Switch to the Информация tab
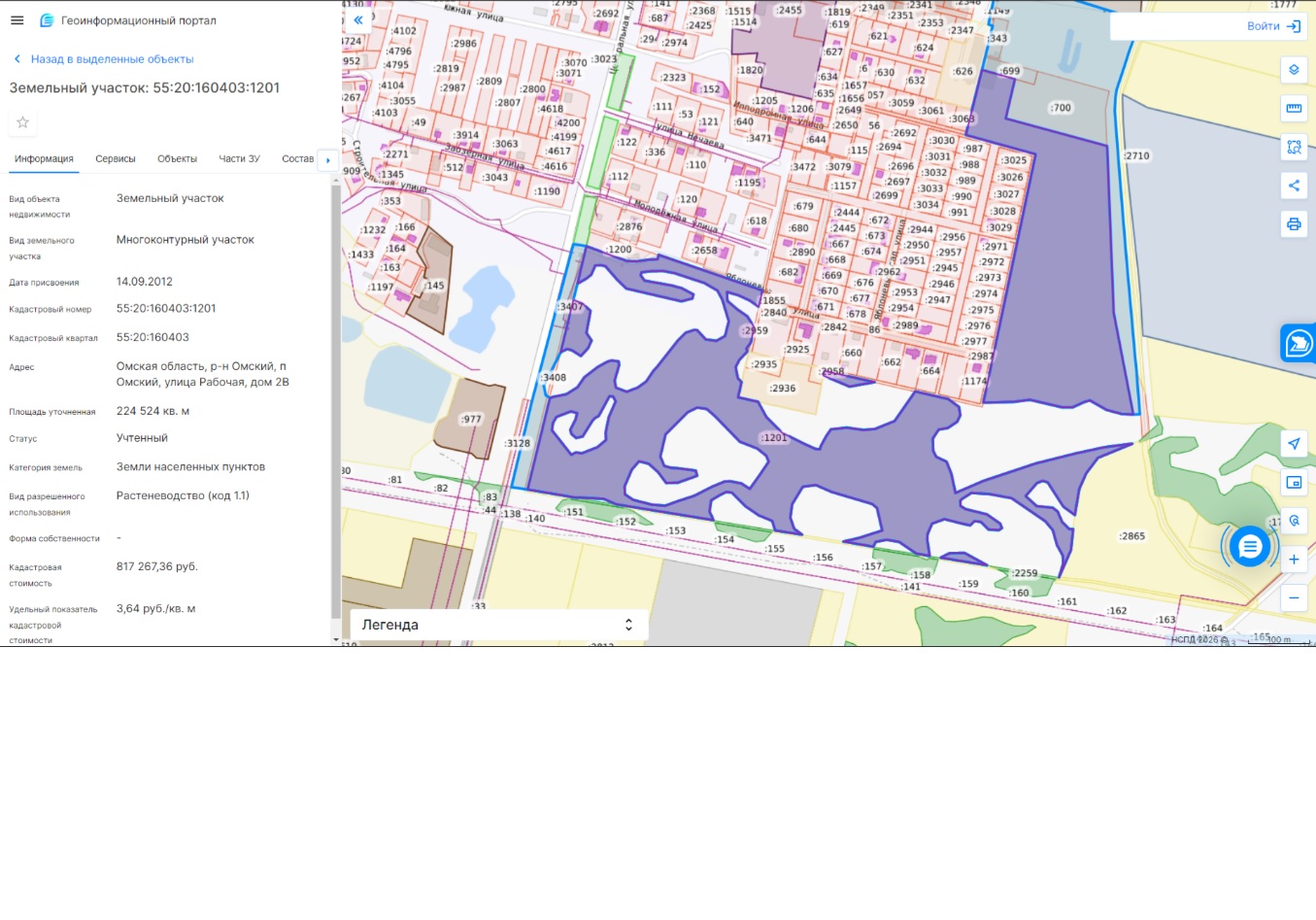Image resolution: width=1316 pixels, height=920 pixels. (x=44, y=158)
